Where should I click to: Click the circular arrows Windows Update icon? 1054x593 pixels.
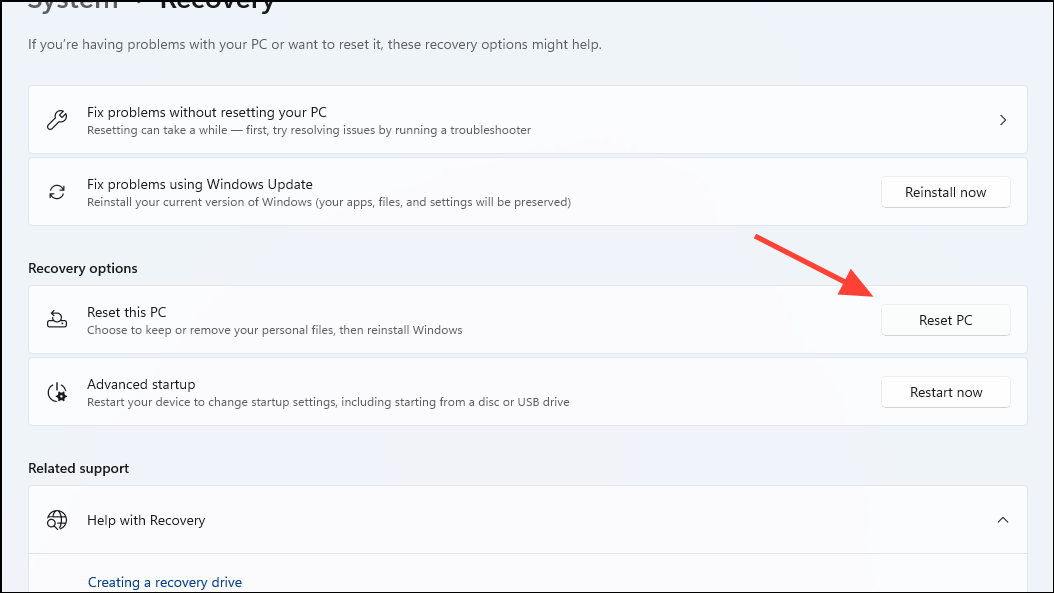click(57, 192)
